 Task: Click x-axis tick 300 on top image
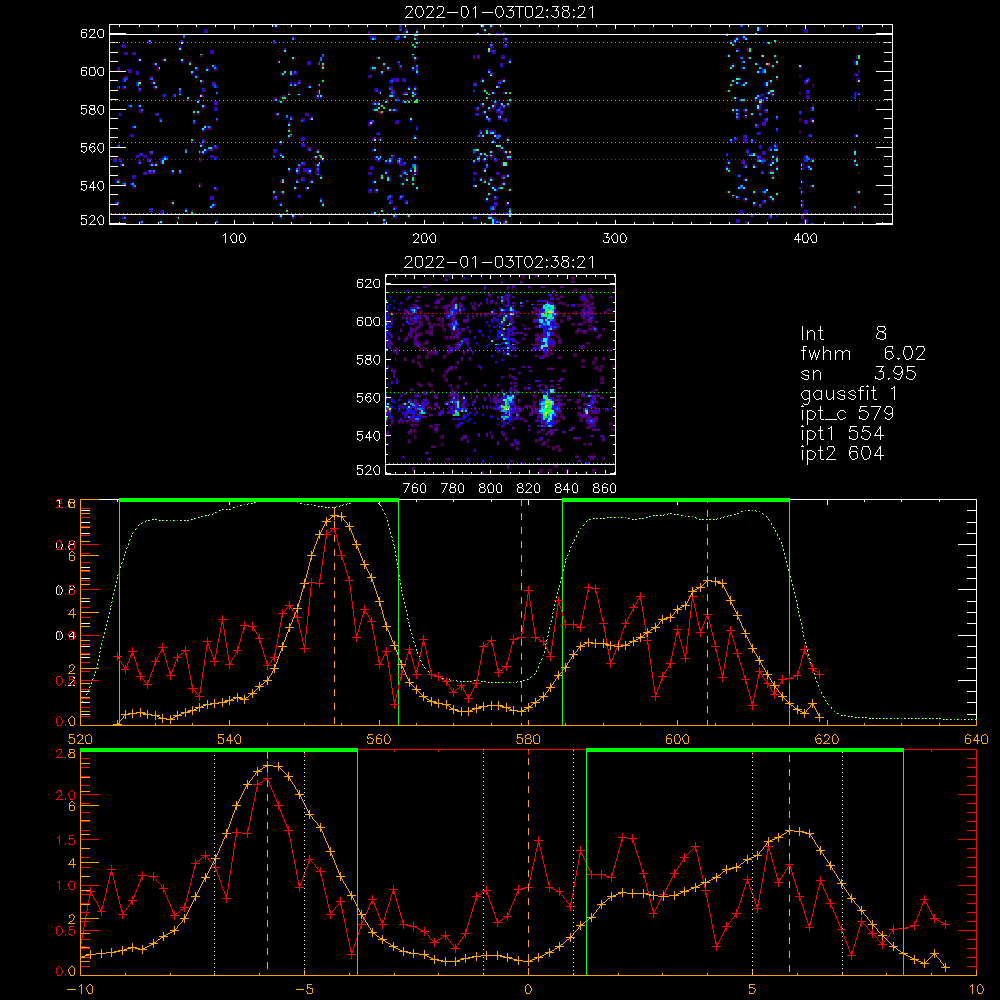point(615,239)
